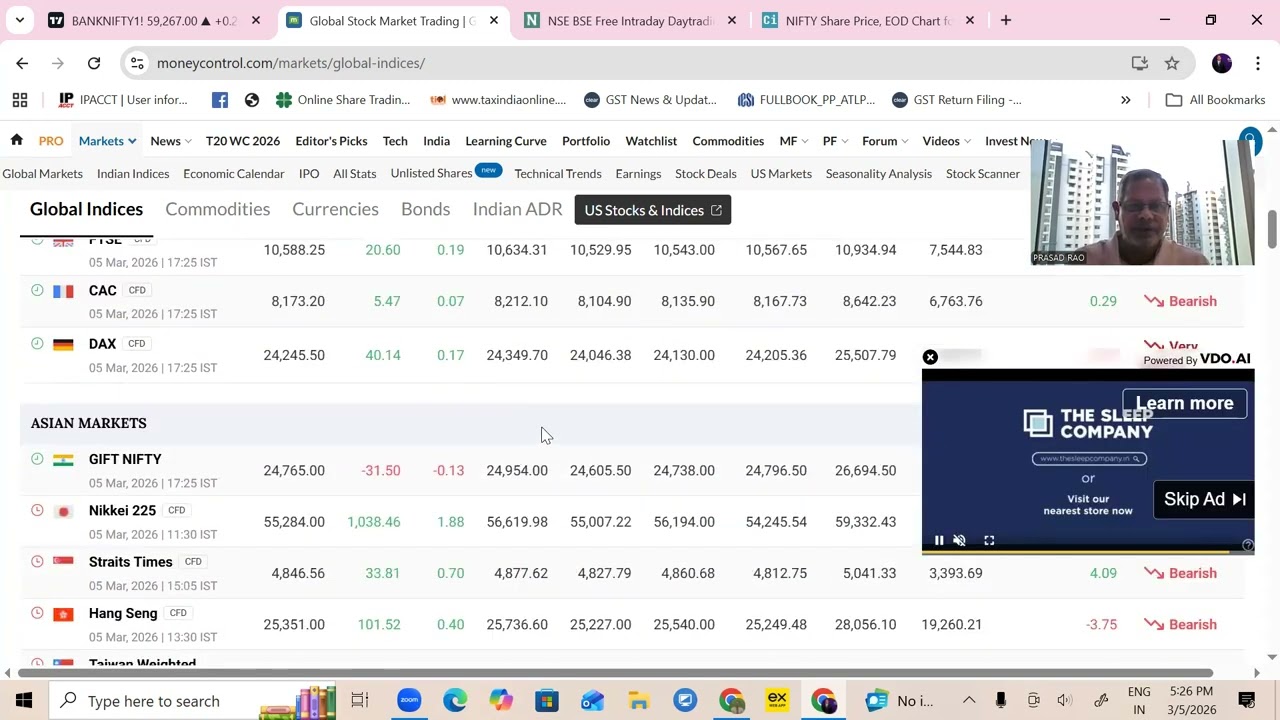
Task: Open the T20 WC 2026 link
Action: point(243,141)
